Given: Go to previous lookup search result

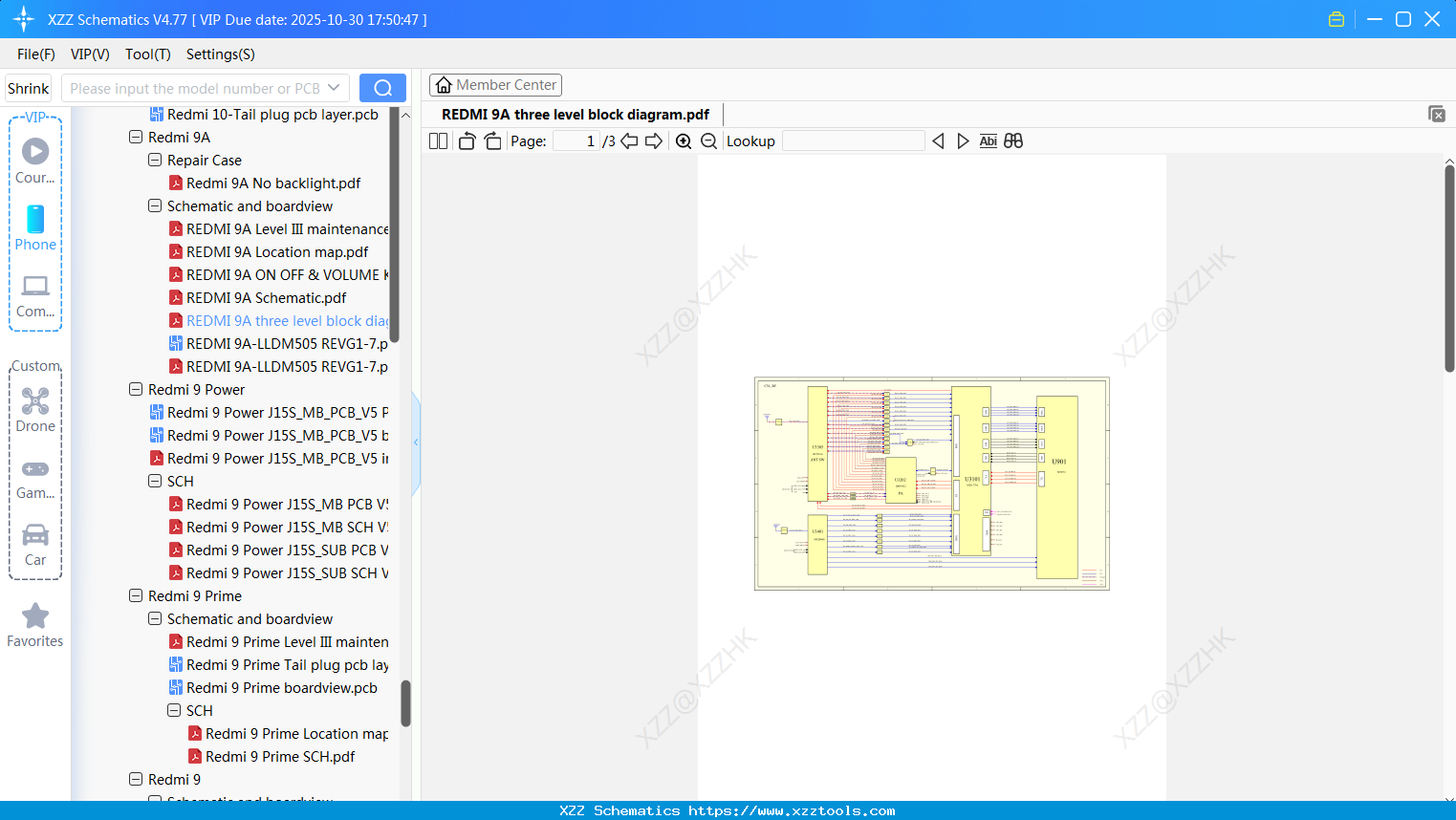Looking at the screenshot, I should (938, 140).
